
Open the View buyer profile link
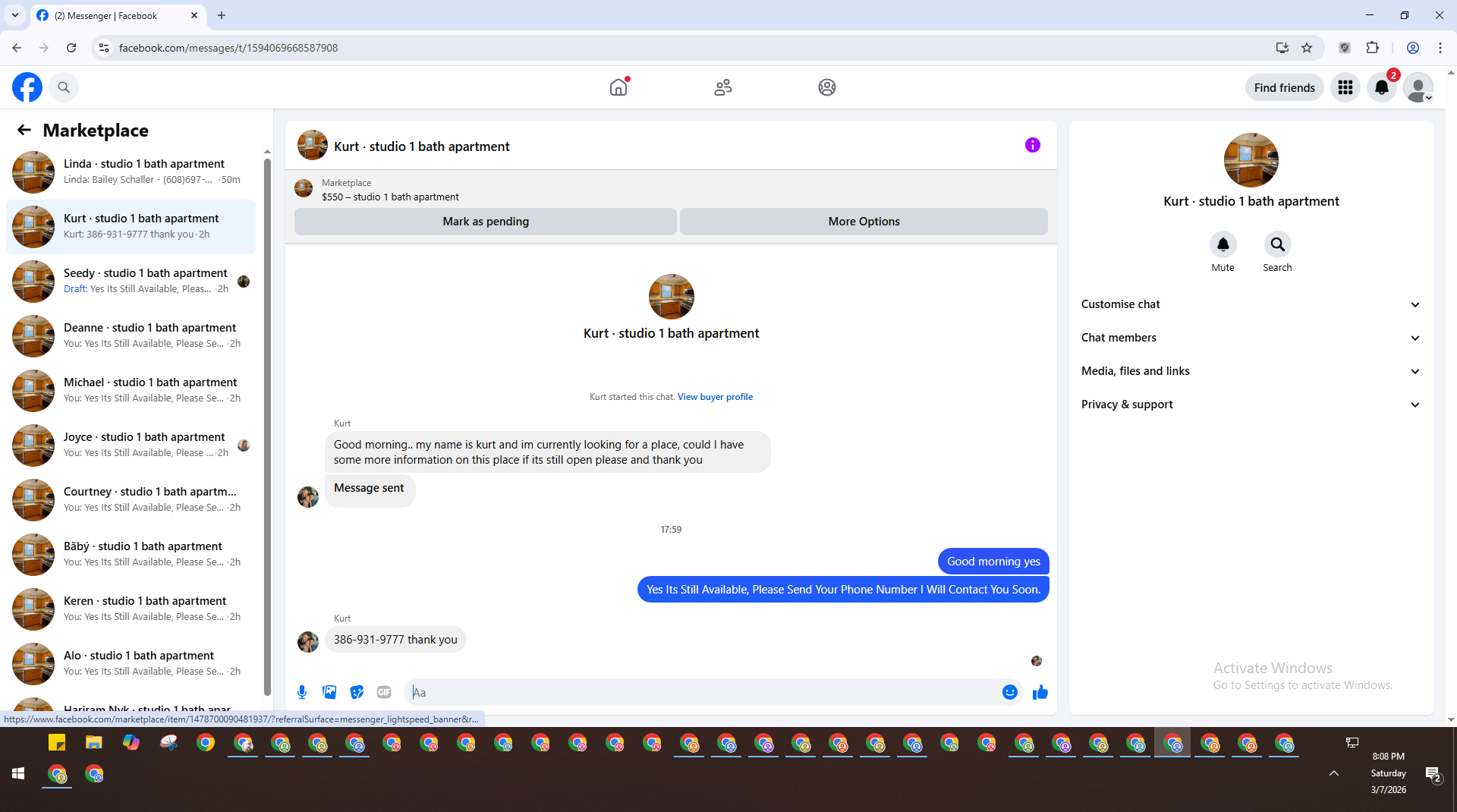(x=715, y=397)
